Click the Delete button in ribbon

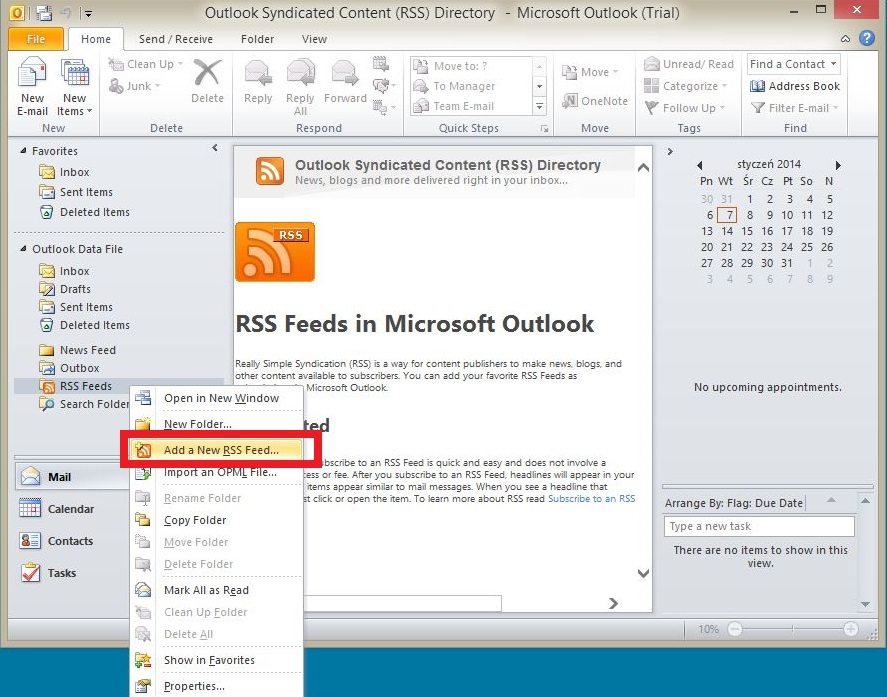coord(207,81)
